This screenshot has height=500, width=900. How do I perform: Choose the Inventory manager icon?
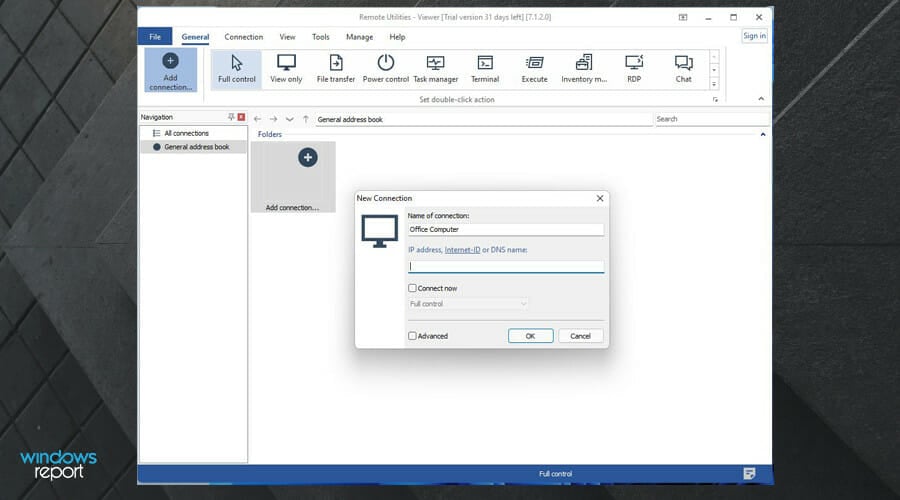click(x=584, y=69)
